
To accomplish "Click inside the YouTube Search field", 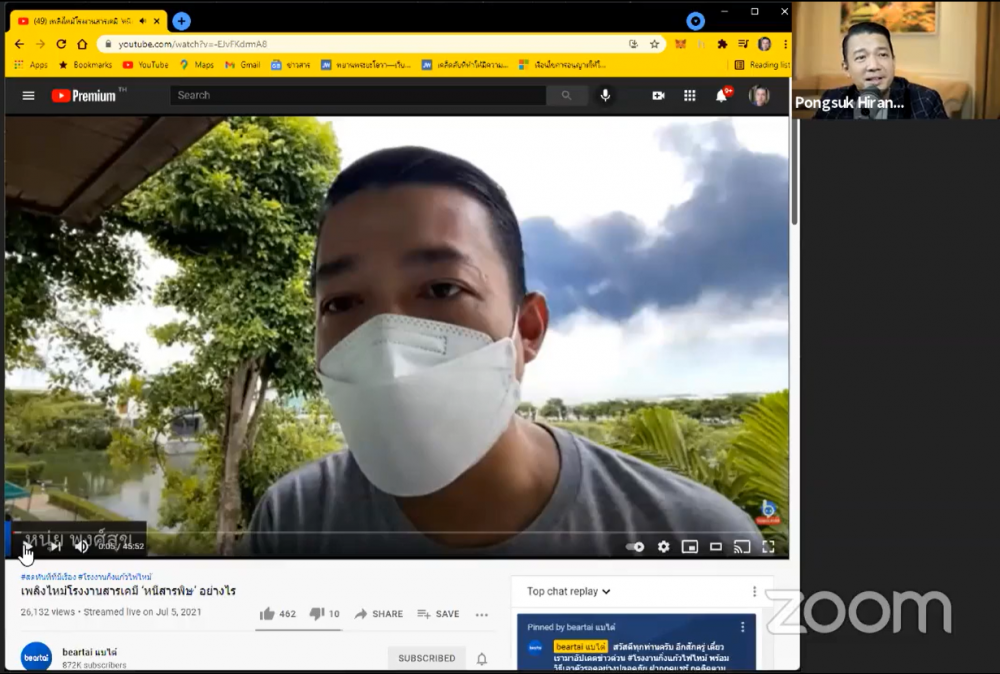I will pyautogui.click(x=358, y=96).
